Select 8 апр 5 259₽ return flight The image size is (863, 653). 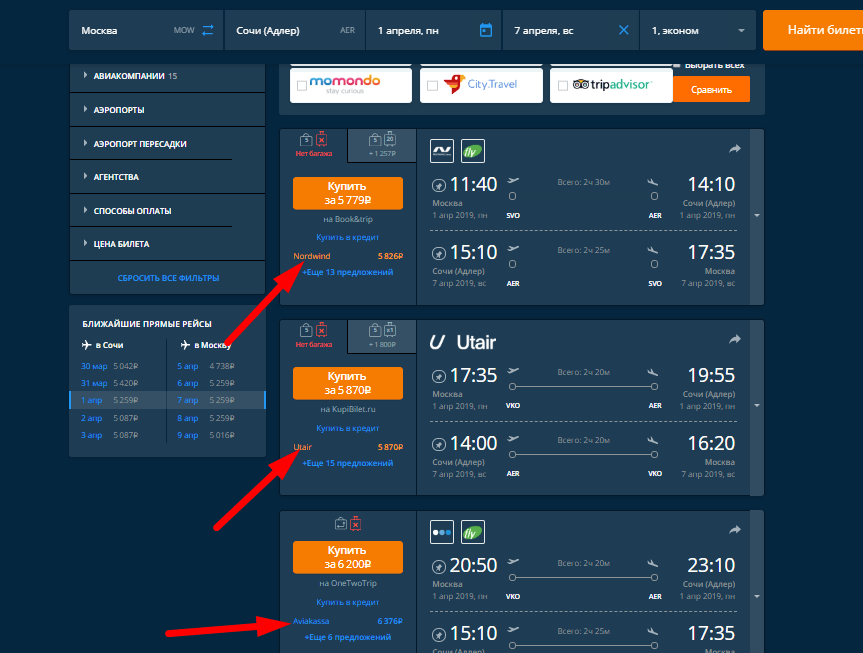click(206, 418)
